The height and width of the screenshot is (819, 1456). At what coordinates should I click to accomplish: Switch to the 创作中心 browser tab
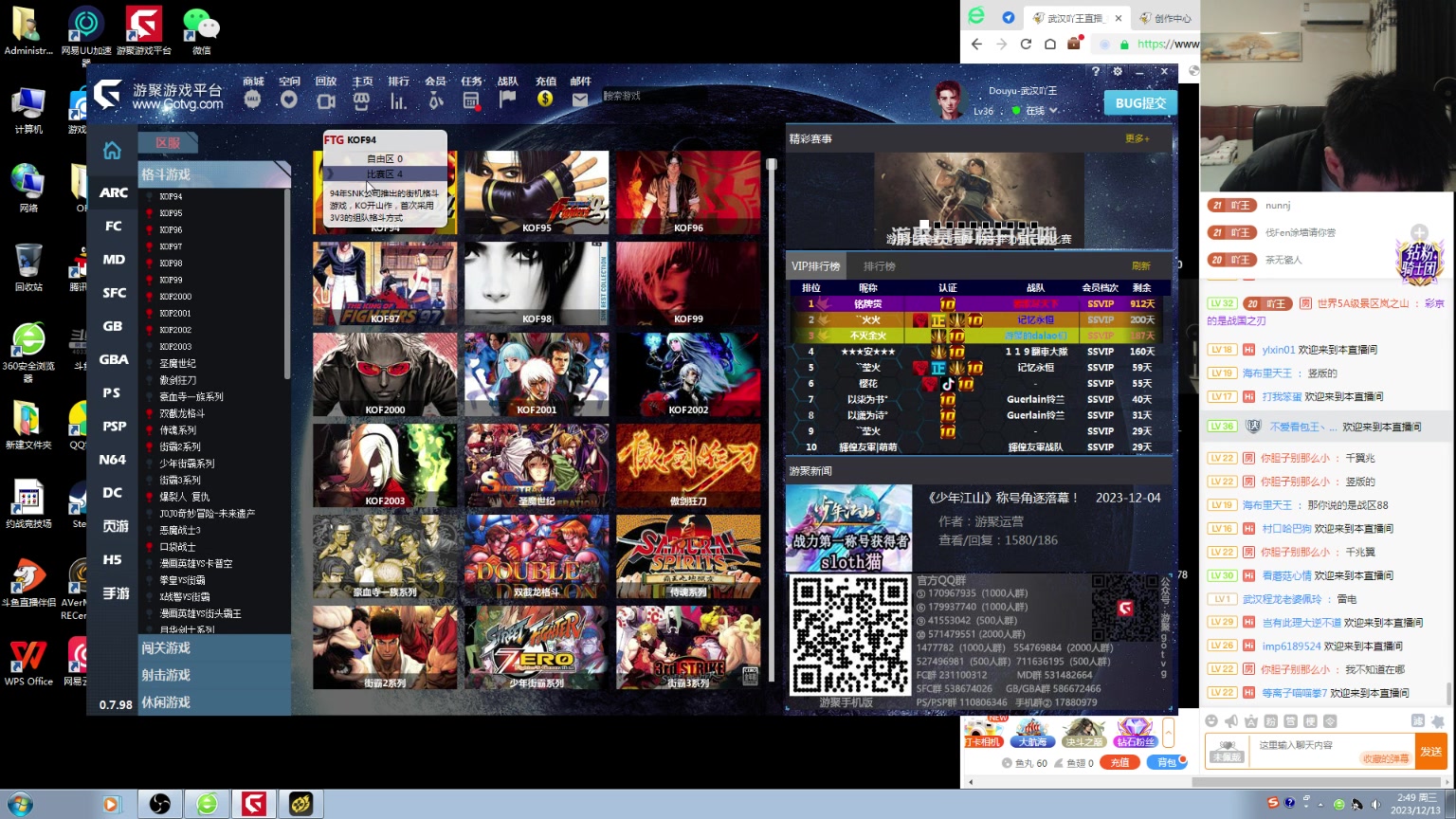click(1166, 18)
